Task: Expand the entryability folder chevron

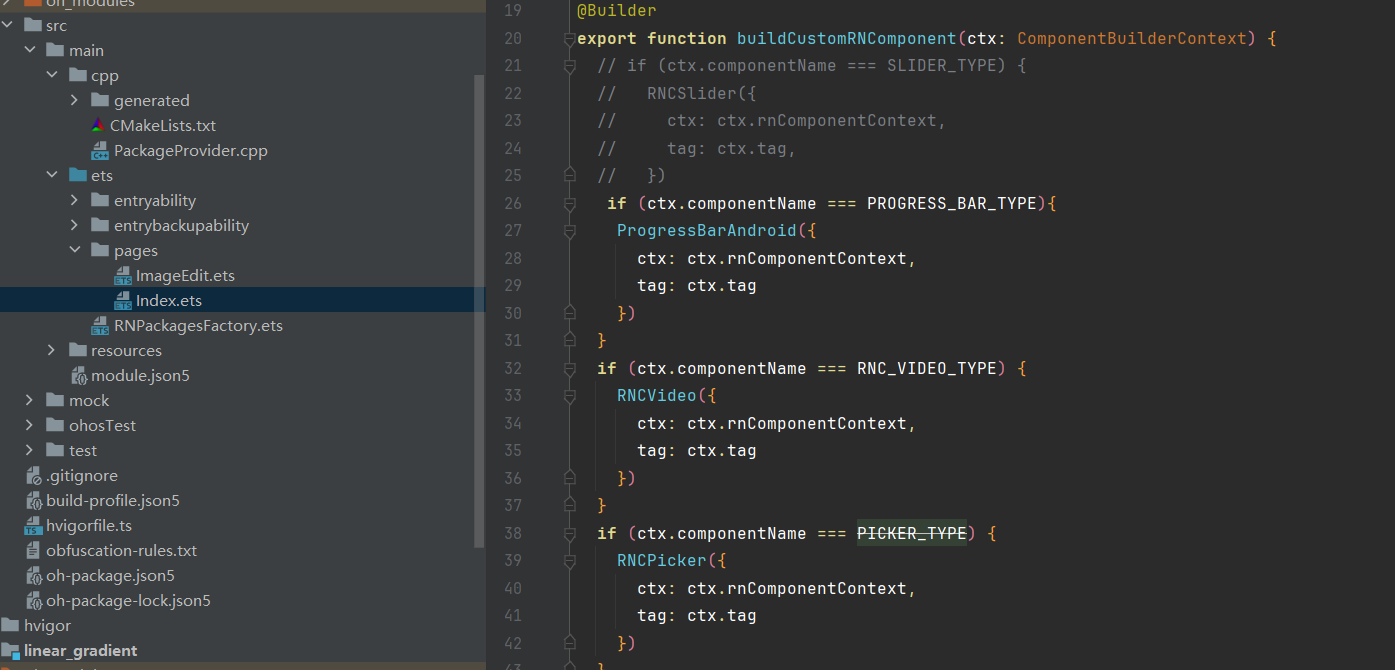Action: point(75,201)
